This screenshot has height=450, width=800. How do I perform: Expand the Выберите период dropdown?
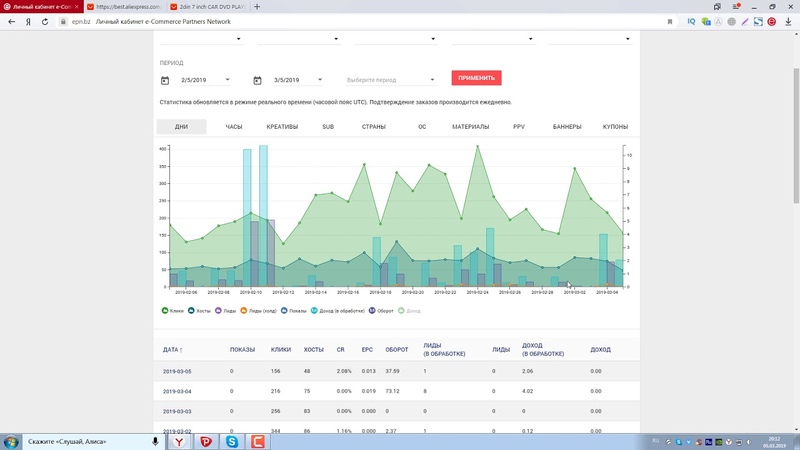(390, 80)
